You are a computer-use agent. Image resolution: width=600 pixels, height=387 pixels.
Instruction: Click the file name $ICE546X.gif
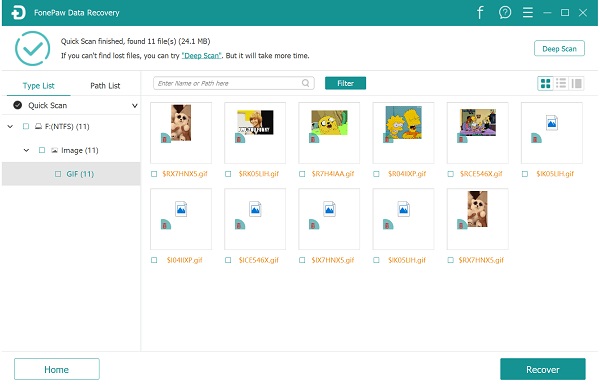click(x=259, y=260)
